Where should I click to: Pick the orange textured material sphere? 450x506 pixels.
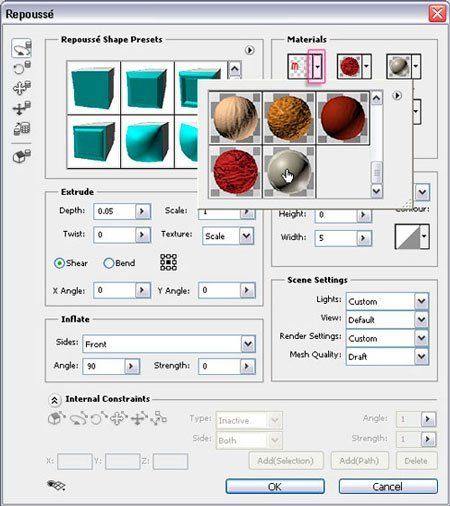[x=289, y=118]
